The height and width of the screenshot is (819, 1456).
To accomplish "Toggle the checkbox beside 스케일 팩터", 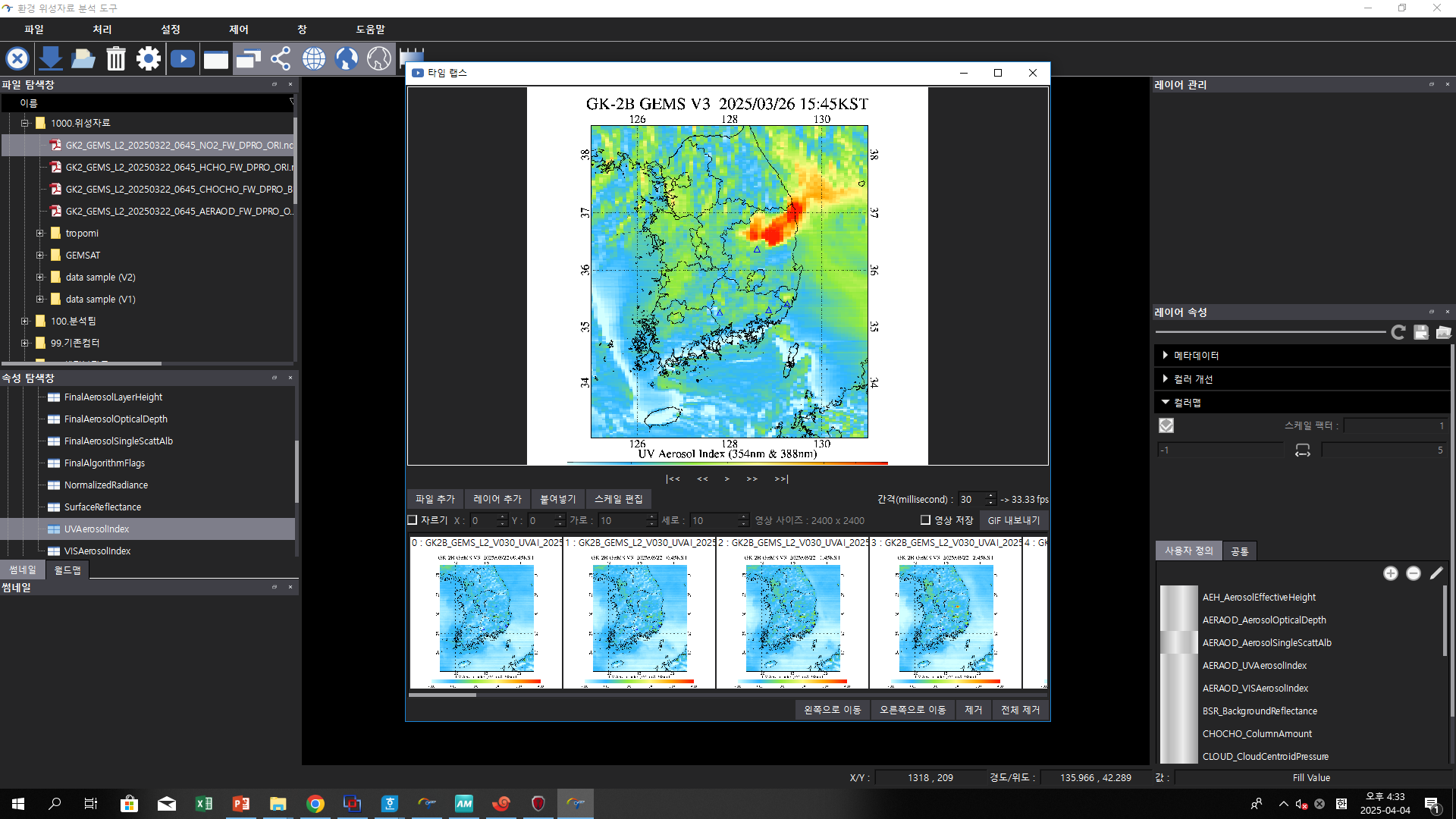I will click(x=1166, y=425).
